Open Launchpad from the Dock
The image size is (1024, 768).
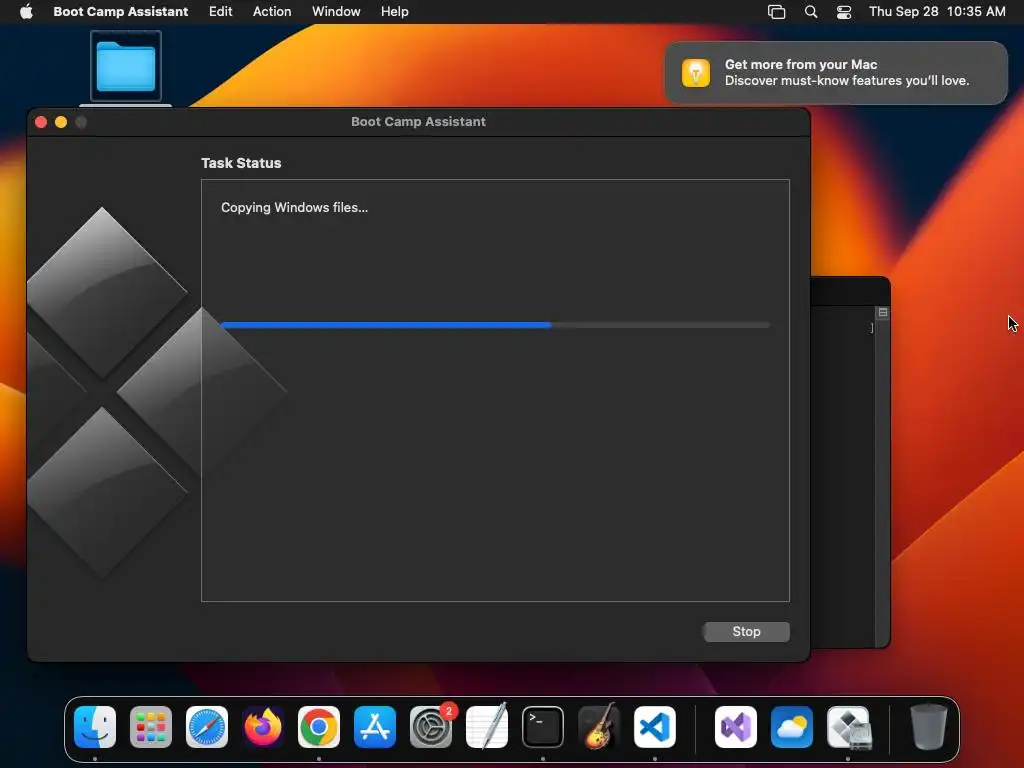tap(151, 727)
